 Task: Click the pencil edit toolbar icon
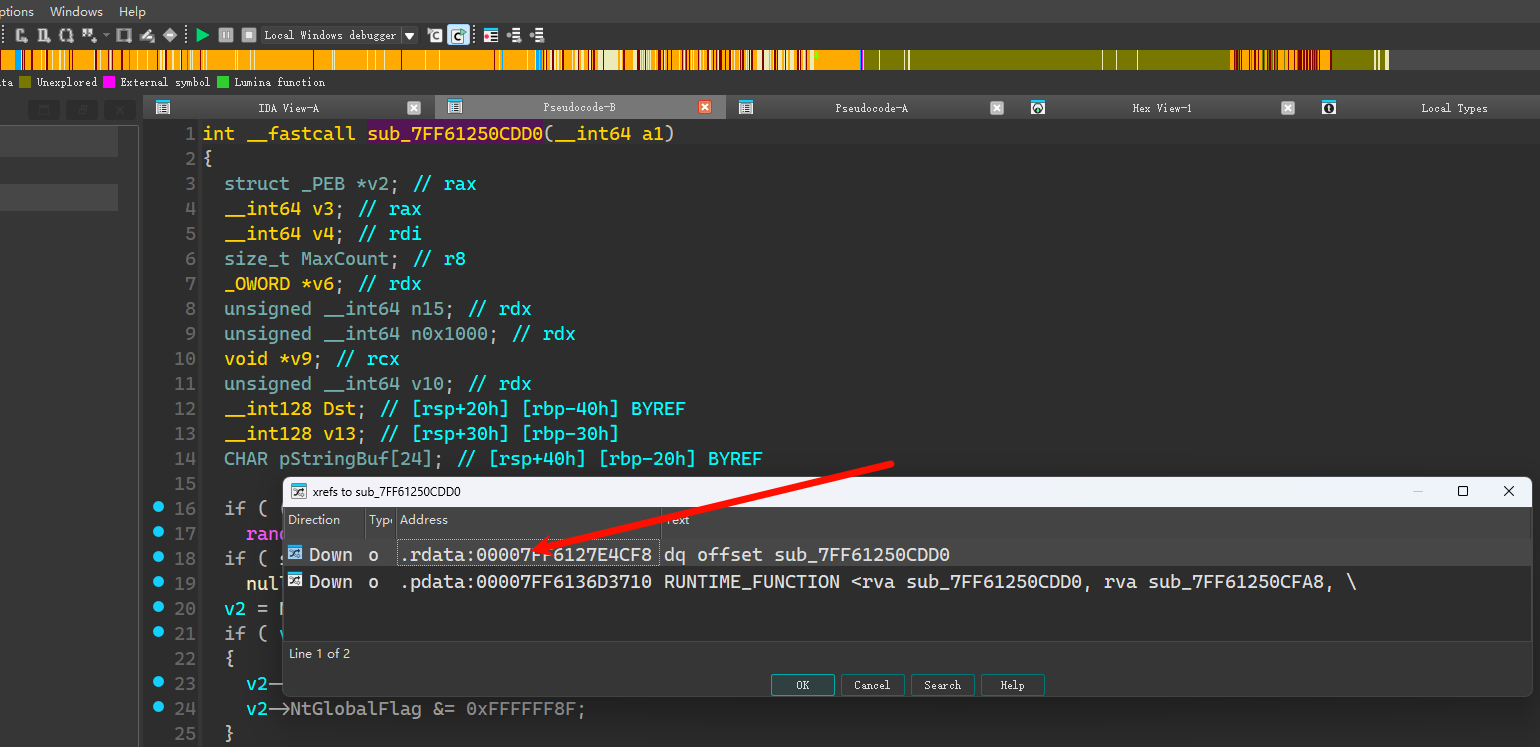[x=147, y=35]
